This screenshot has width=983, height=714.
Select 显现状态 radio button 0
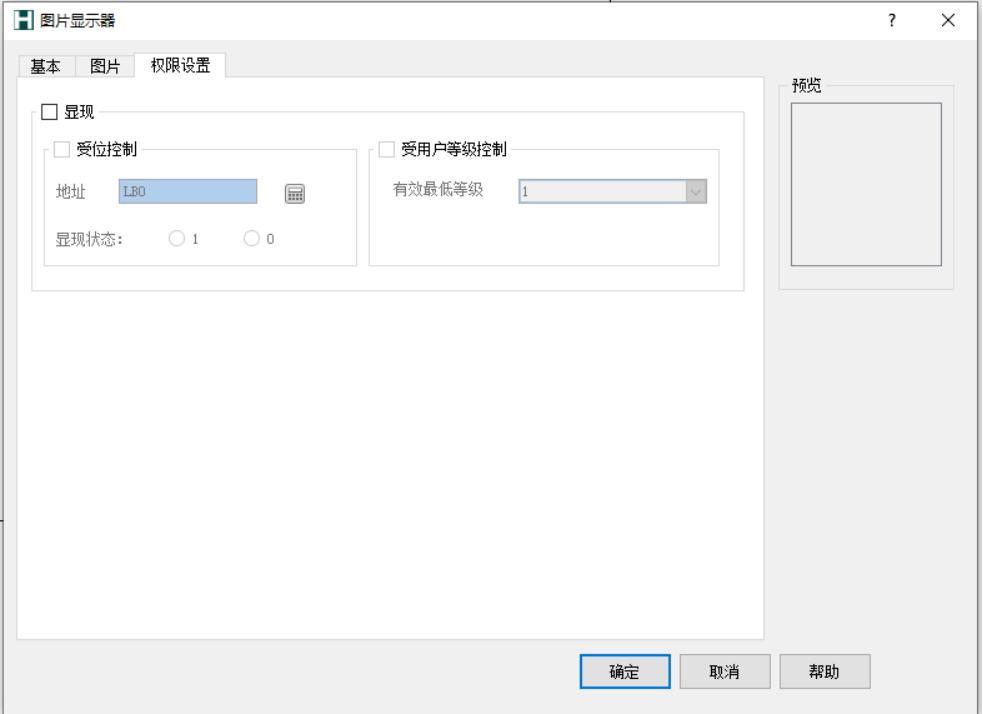251,239
